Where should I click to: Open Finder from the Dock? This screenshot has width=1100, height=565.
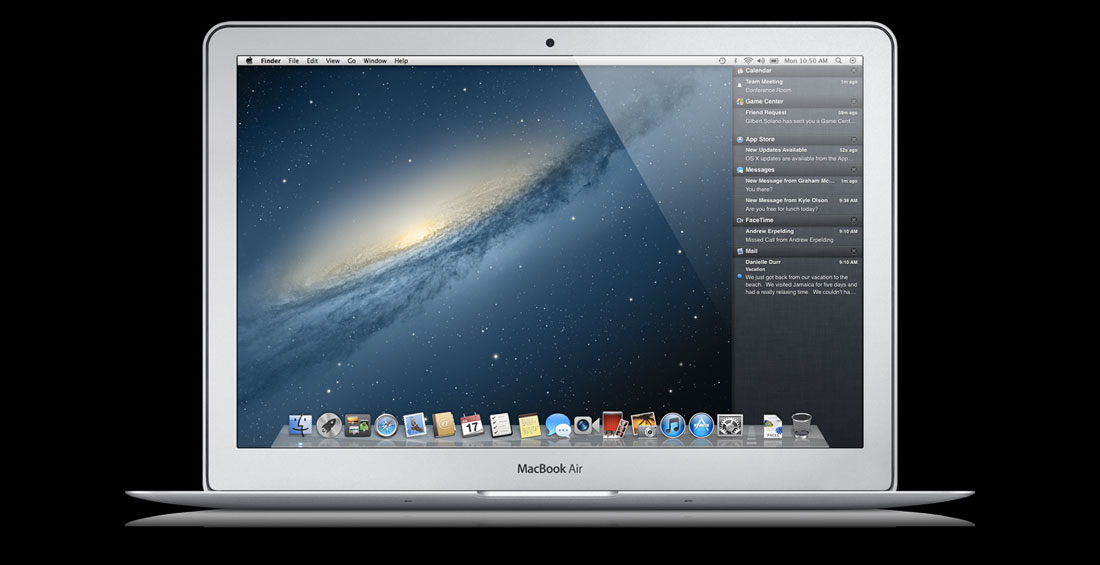click(x=300, y=425)
